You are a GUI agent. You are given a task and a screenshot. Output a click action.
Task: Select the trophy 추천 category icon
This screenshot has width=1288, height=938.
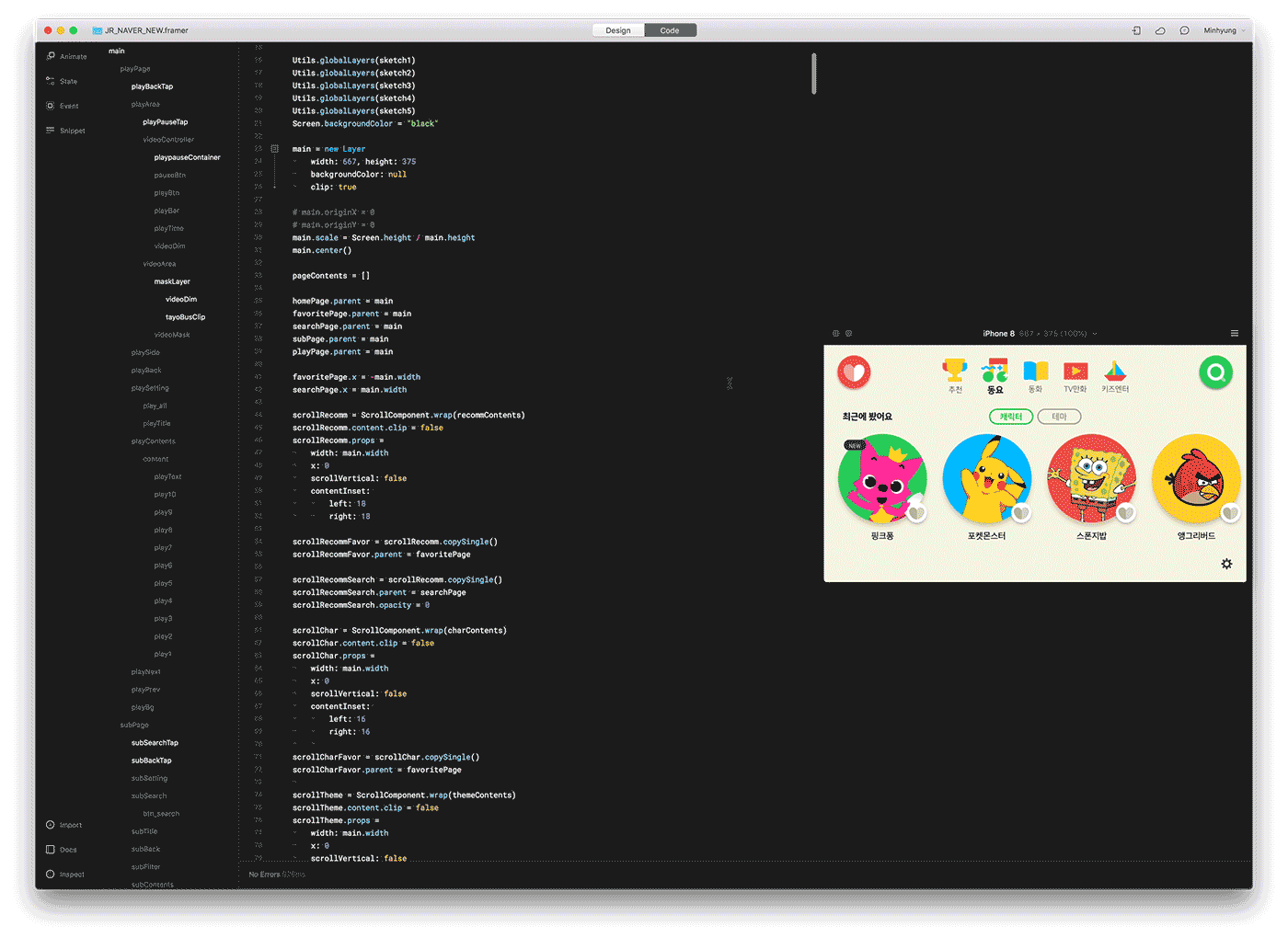[x=955, y=375]
